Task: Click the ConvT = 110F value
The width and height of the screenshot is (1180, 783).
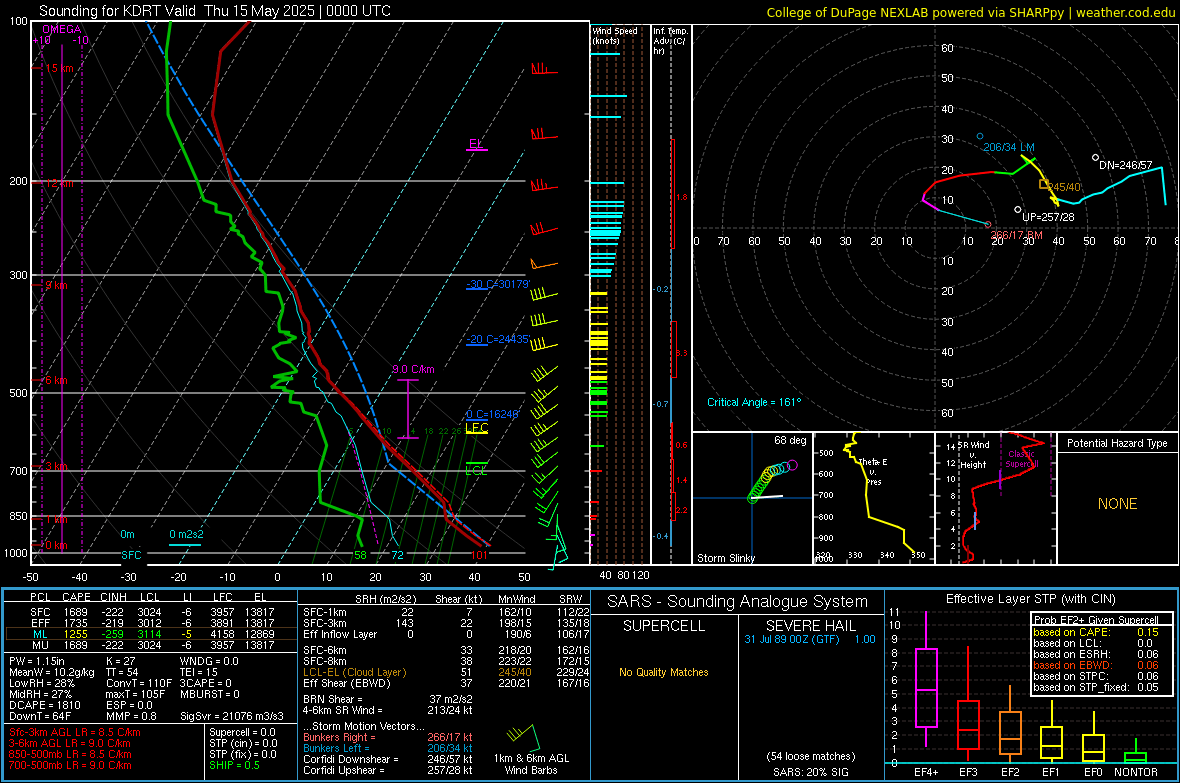Action: (x=139, y=684)
